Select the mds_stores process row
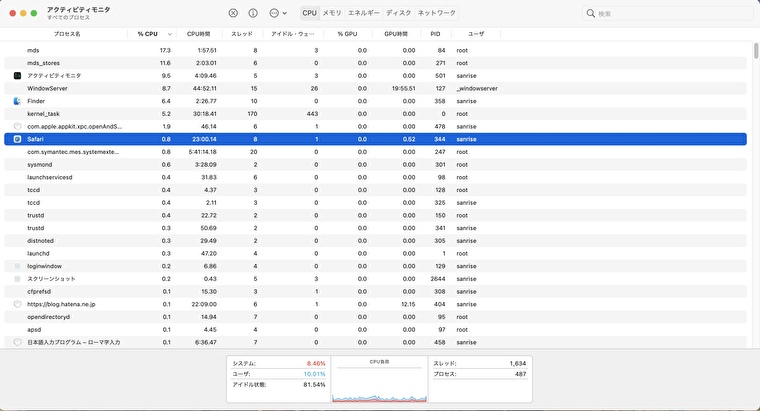 (375, 63)
